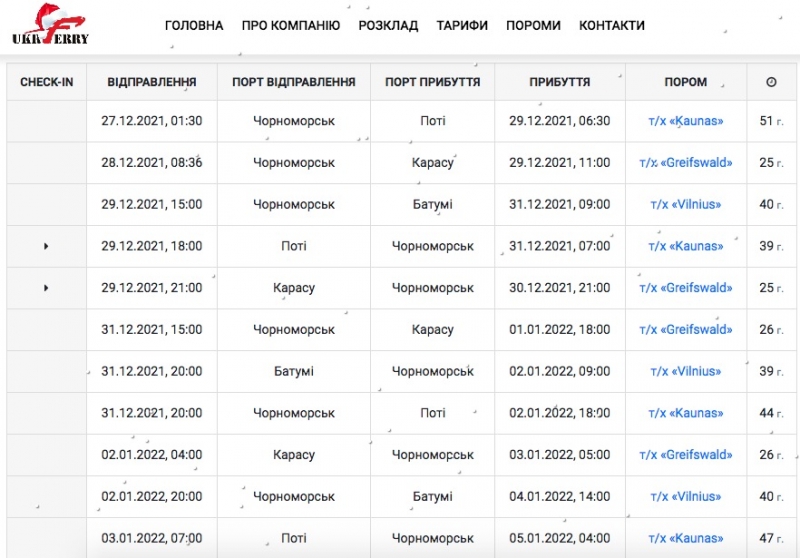This screenshot has height=558, width=800.
Task: Navigate to ПОРОМИ in the top menu
Action: (533, 26)
